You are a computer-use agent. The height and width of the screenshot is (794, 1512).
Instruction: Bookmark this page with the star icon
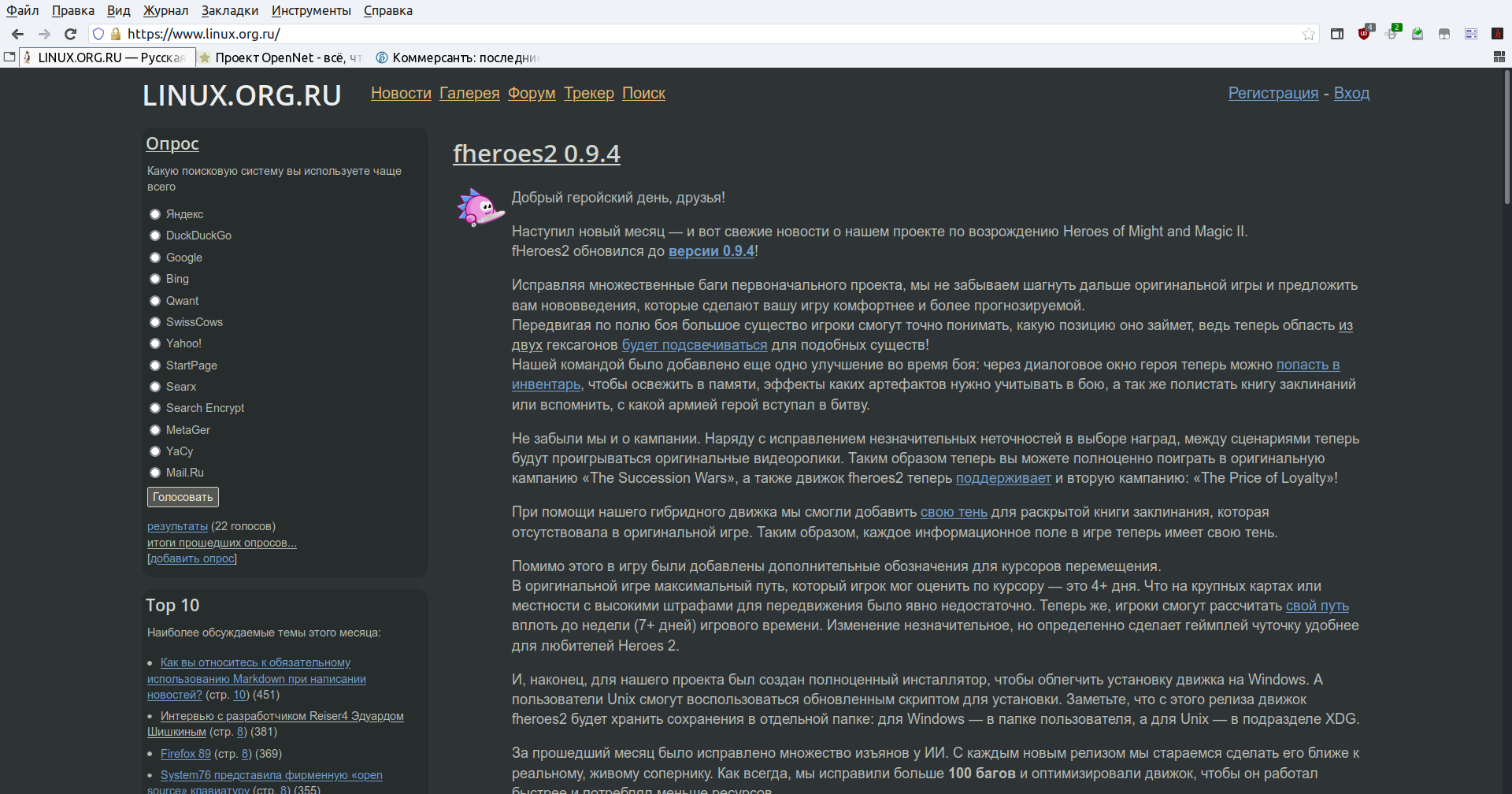click(1309, 34)
